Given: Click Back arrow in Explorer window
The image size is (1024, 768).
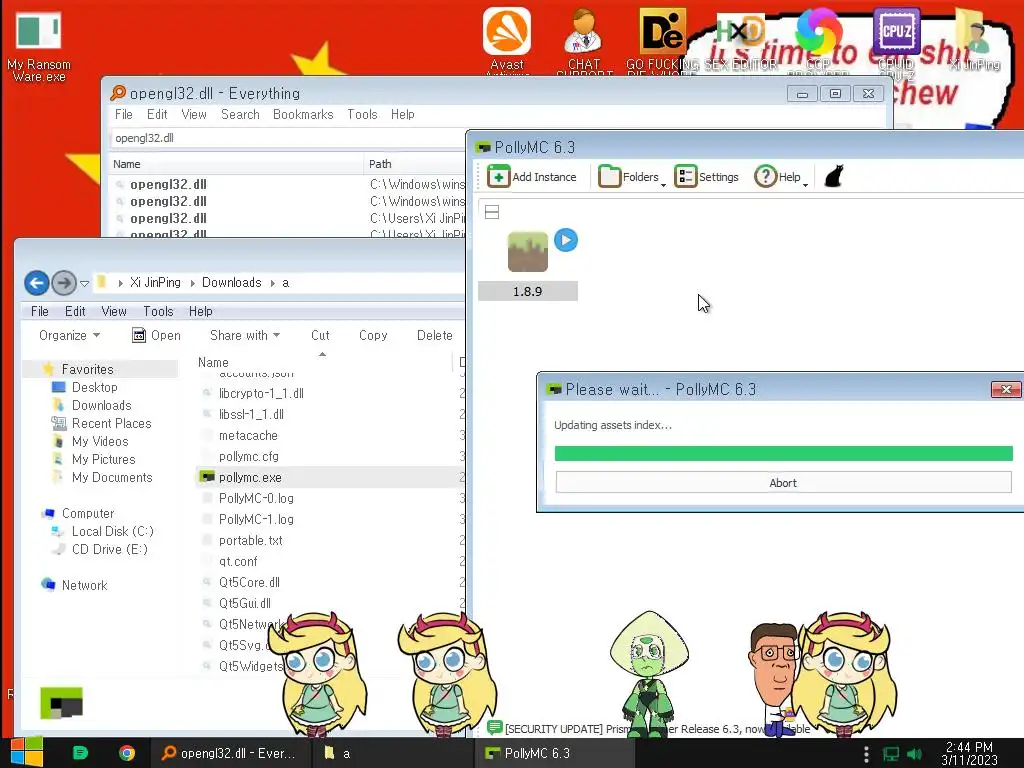Looking at the screenshot, I should [x=37, y=283].
